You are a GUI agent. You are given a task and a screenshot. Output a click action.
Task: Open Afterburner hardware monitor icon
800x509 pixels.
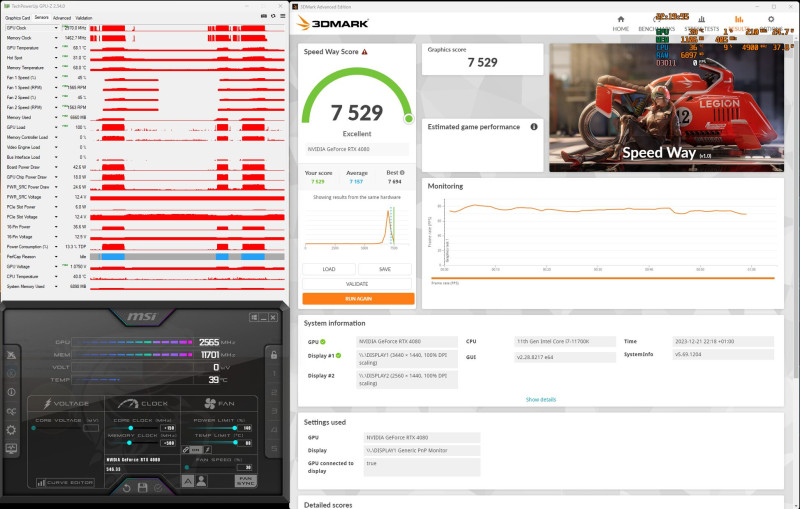11,448
